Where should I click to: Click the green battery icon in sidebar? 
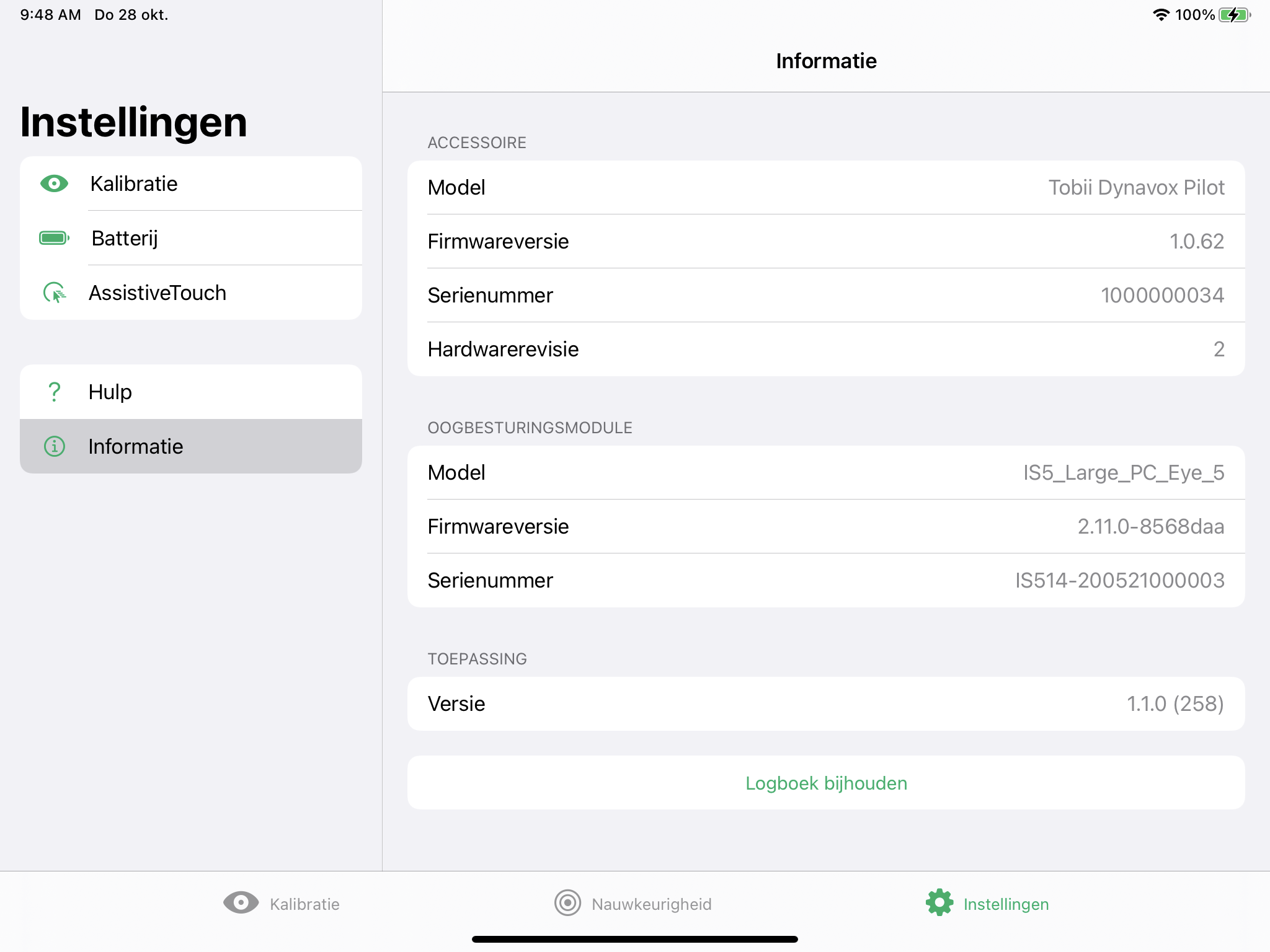click(x=55, y=238)
